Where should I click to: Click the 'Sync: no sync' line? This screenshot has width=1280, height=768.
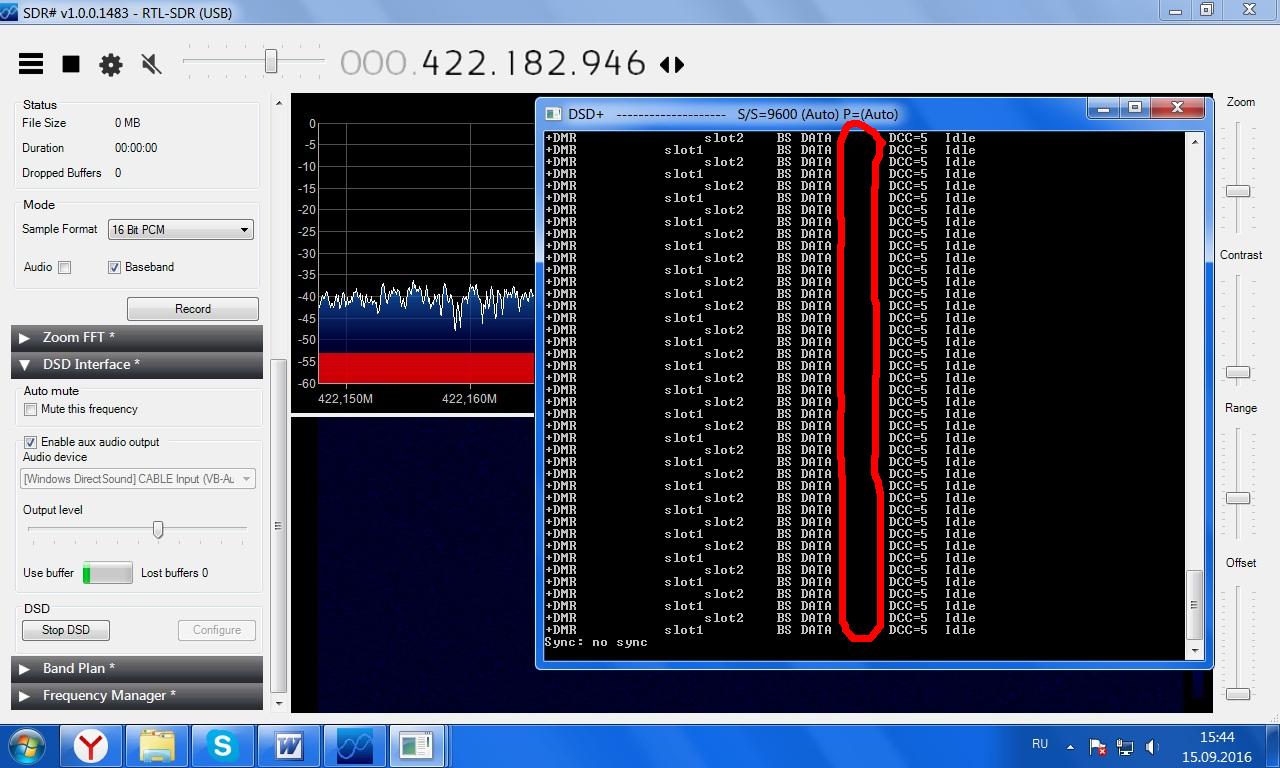coord(596,642)
